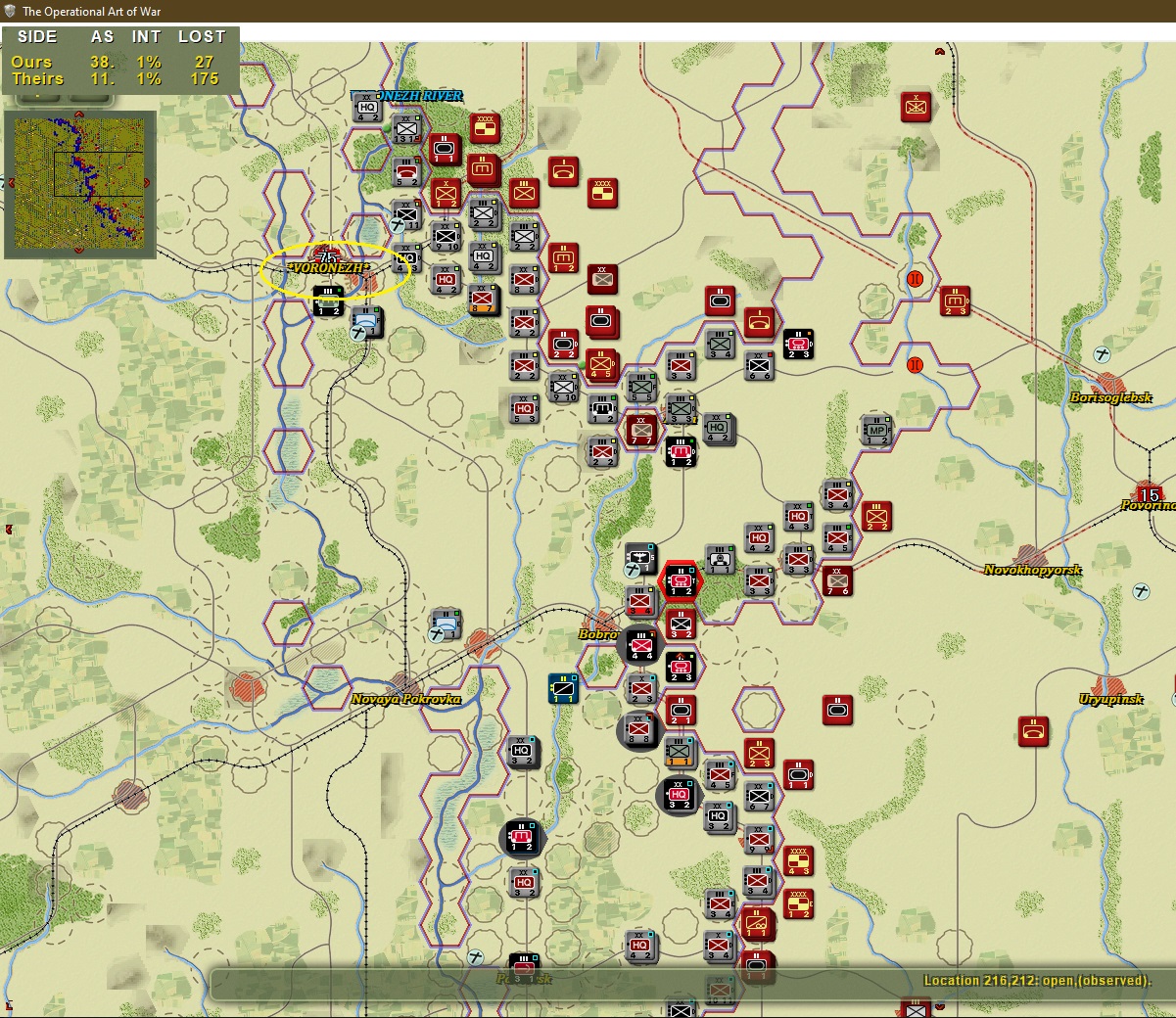The width and height of the screenshot is (1176, 1018).
Task: Select the black mechanized counter 2 3 east of Voronezh
Action: point(798,344)
